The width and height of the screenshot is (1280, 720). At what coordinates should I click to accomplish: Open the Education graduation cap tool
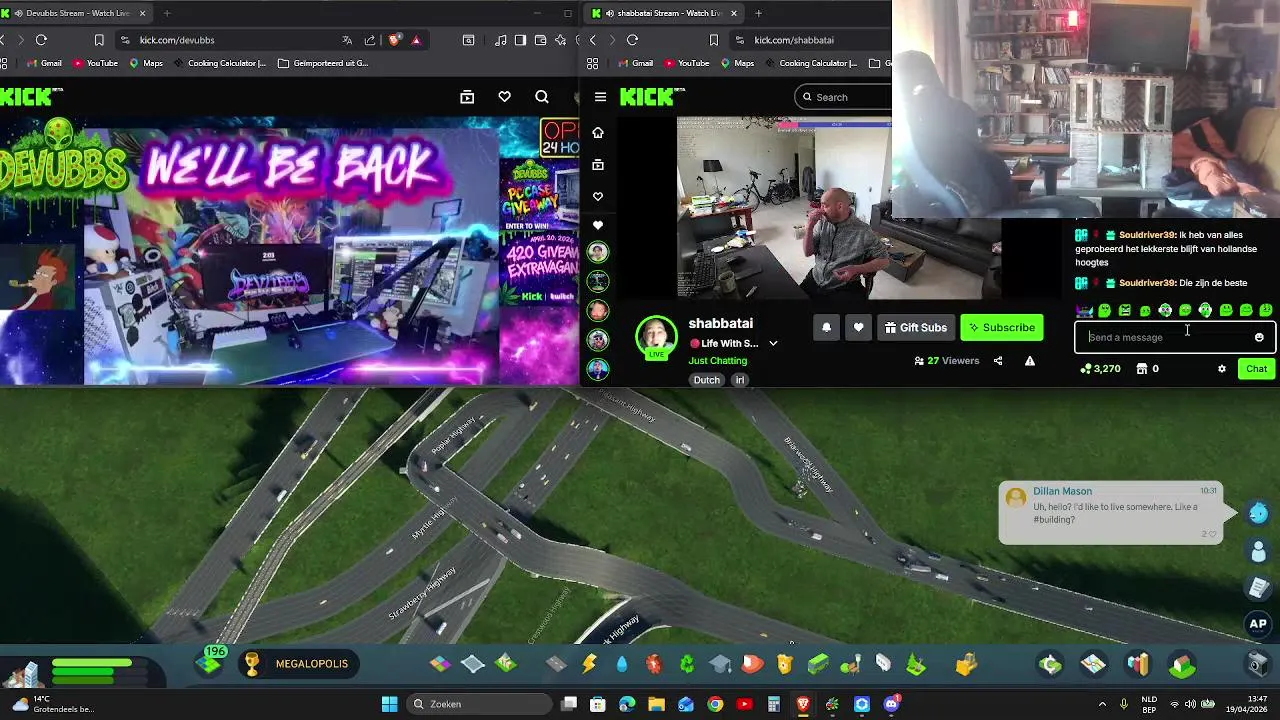pos(720,664)
